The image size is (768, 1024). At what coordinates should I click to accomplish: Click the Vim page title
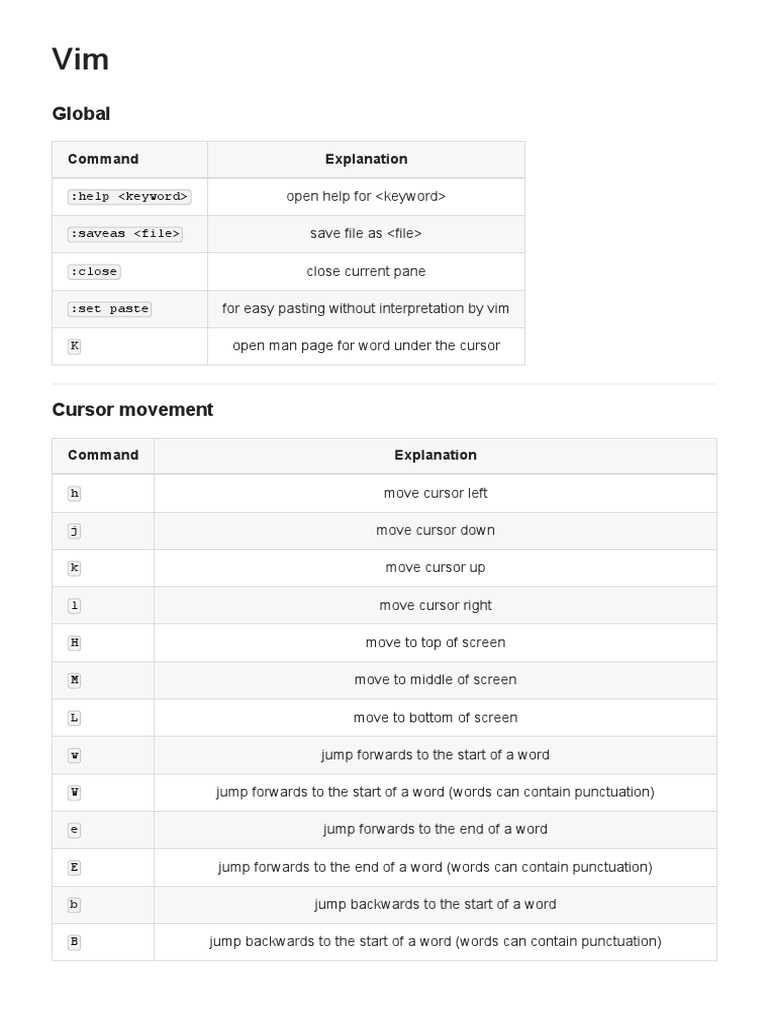click(x=80, y=60)
